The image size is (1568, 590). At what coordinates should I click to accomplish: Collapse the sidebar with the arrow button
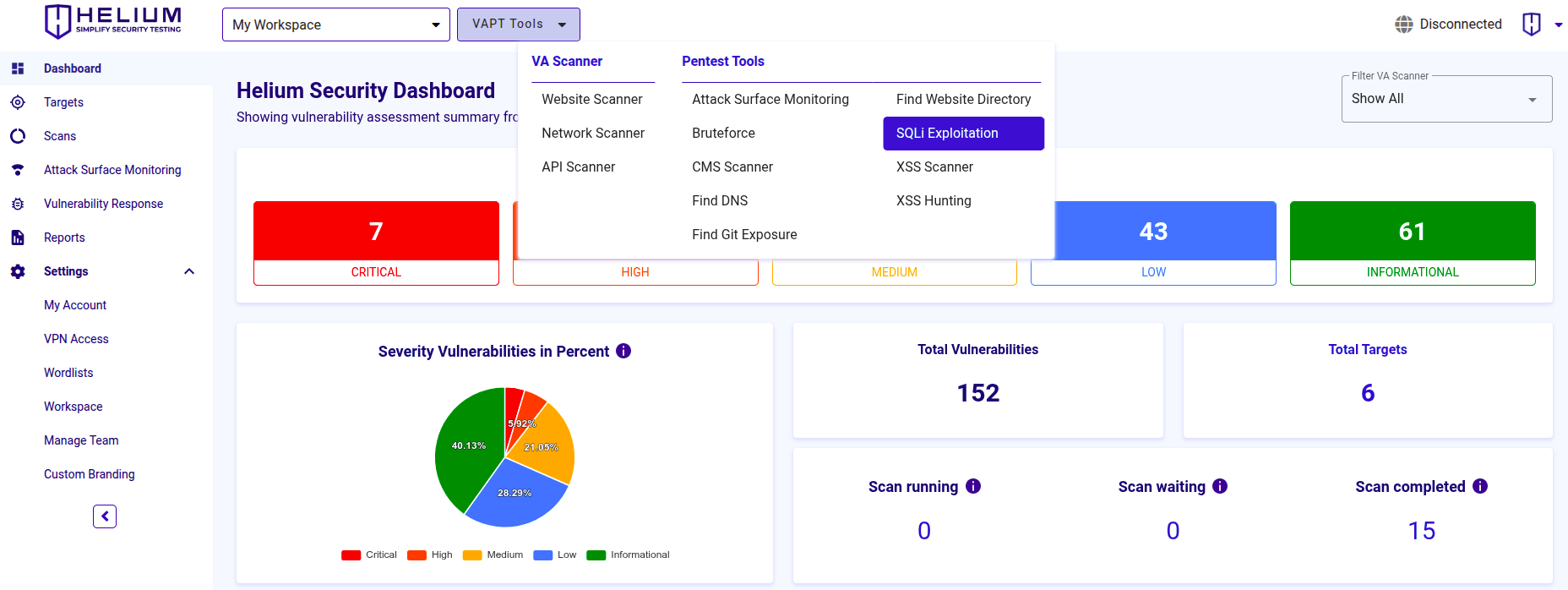(105, 516)
